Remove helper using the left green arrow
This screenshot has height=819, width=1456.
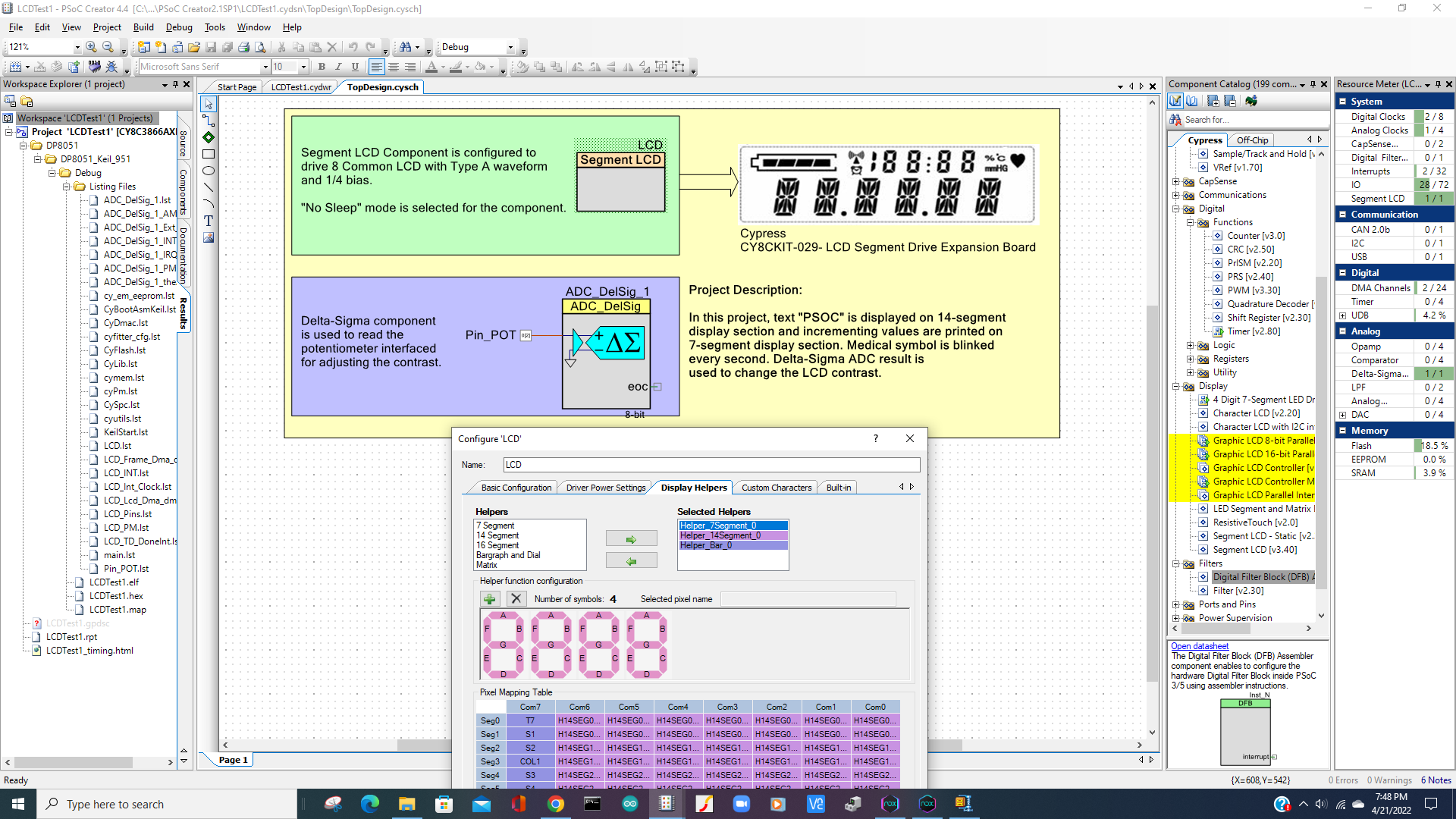tap(631, 561)
